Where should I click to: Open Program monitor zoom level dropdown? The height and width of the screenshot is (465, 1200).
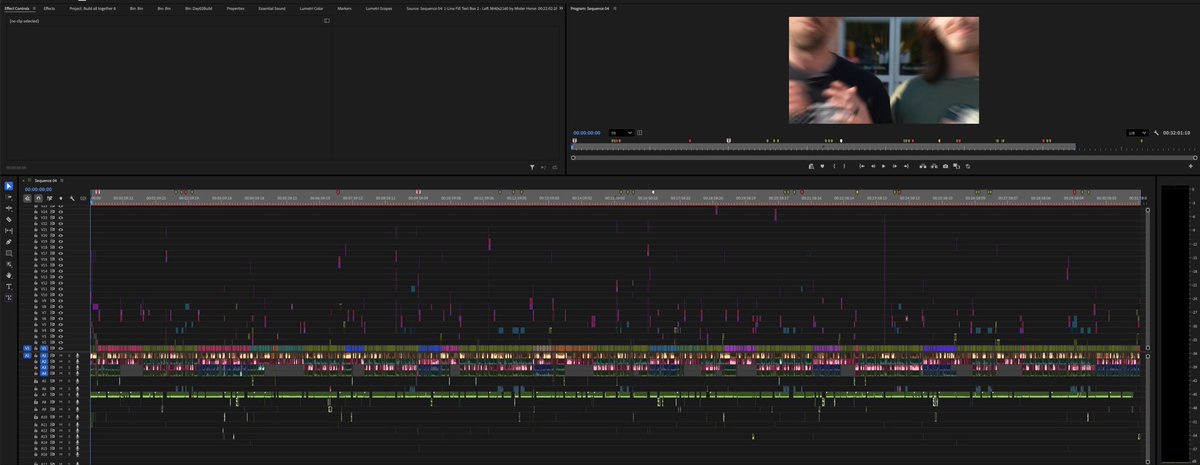[622, 132]
